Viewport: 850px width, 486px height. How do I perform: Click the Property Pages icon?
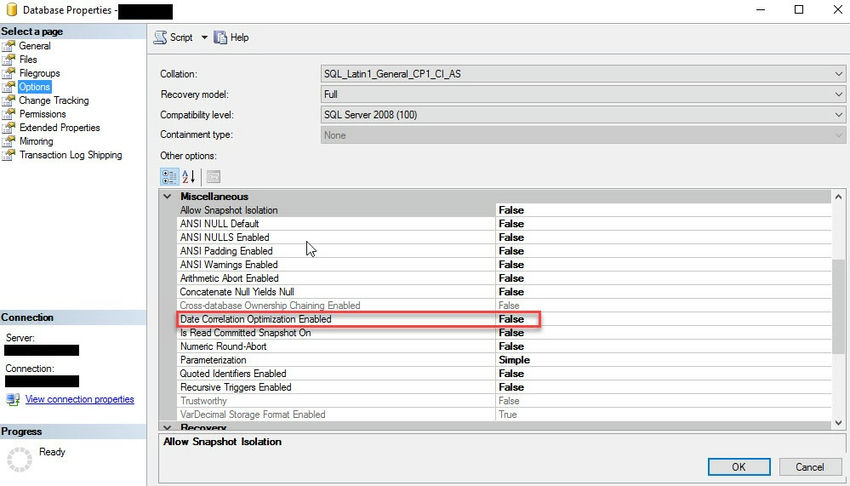click(214, 177)
